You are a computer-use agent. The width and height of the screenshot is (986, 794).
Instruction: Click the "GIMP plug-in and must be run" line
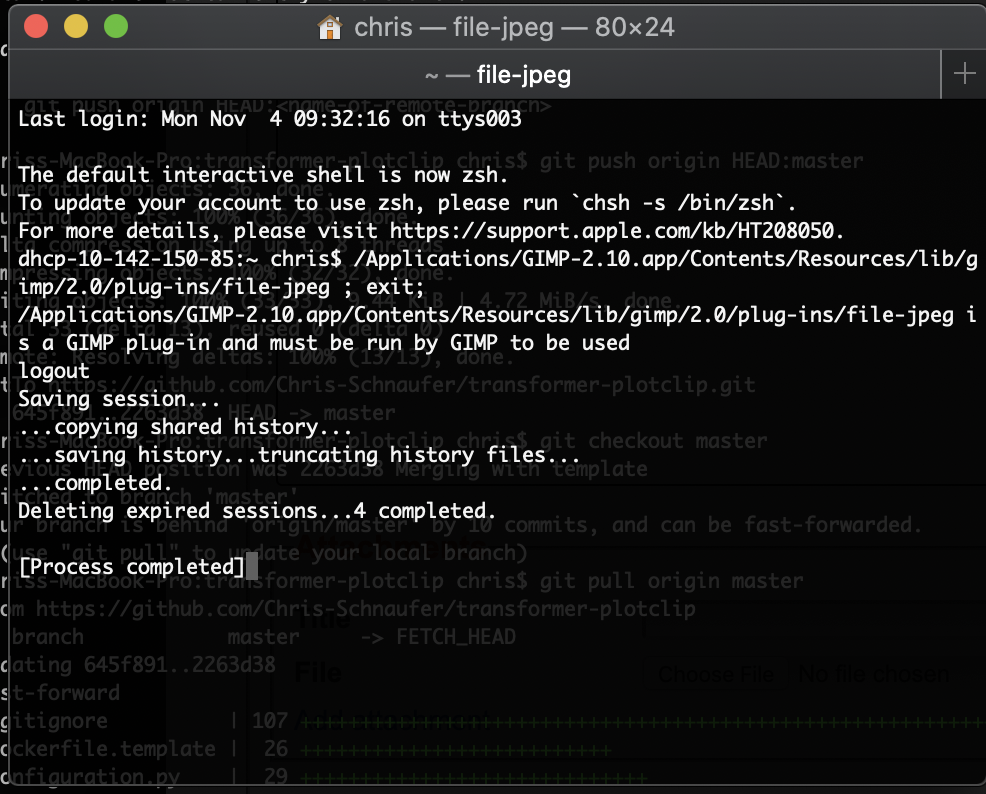[324, 343]
